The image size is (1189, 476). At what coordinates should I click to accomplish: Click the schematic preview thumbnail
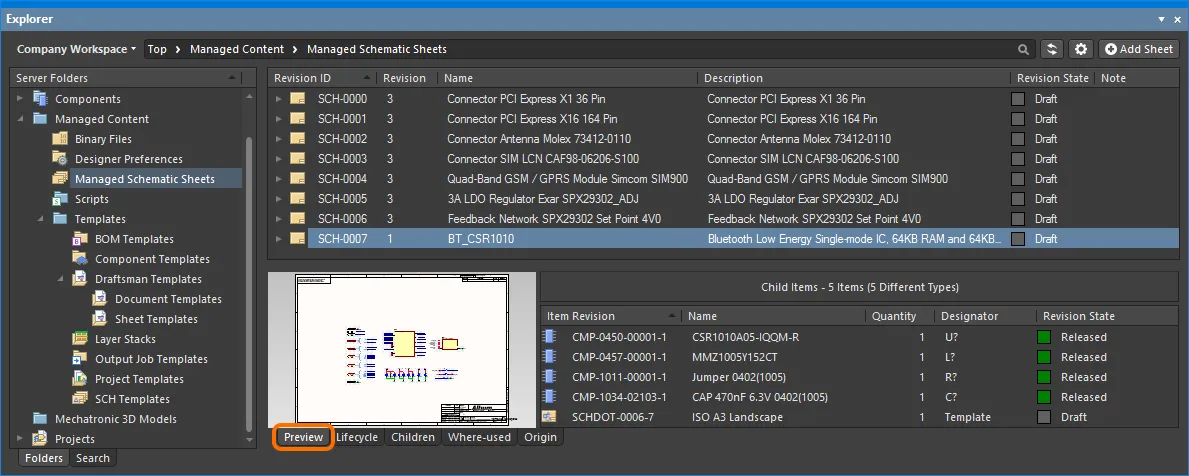402,349
